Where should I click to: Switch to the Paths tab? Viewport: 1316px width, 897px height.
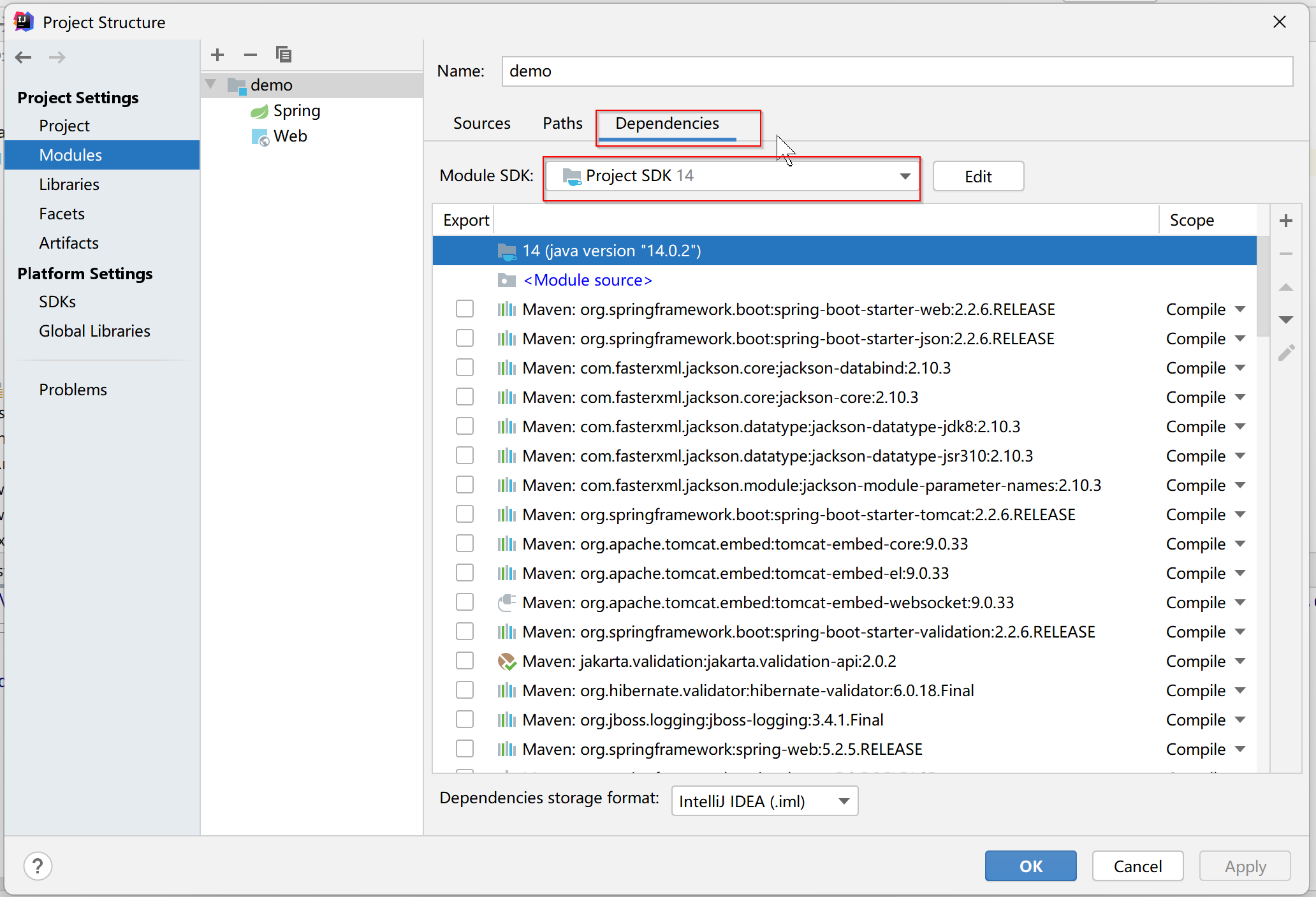[562, 124]
